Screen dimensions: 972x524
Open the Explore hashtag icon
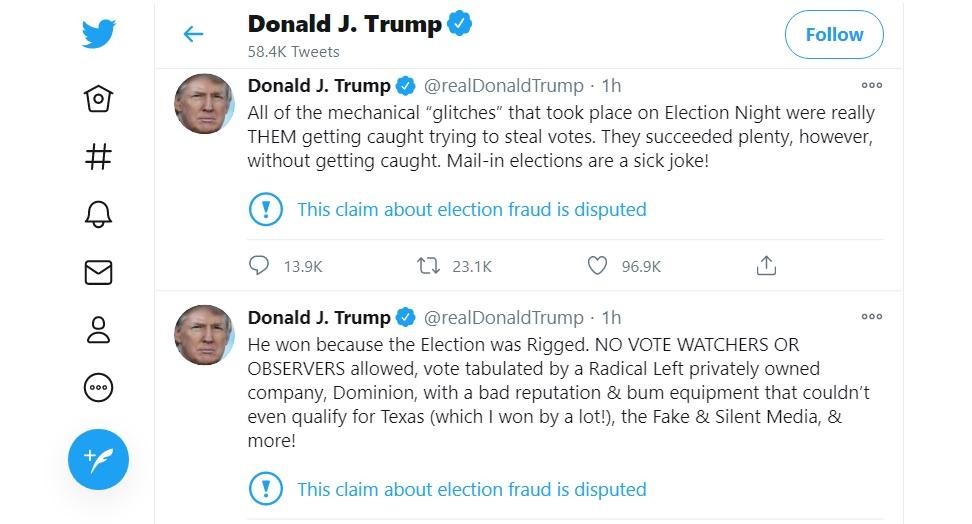[99, 156]
